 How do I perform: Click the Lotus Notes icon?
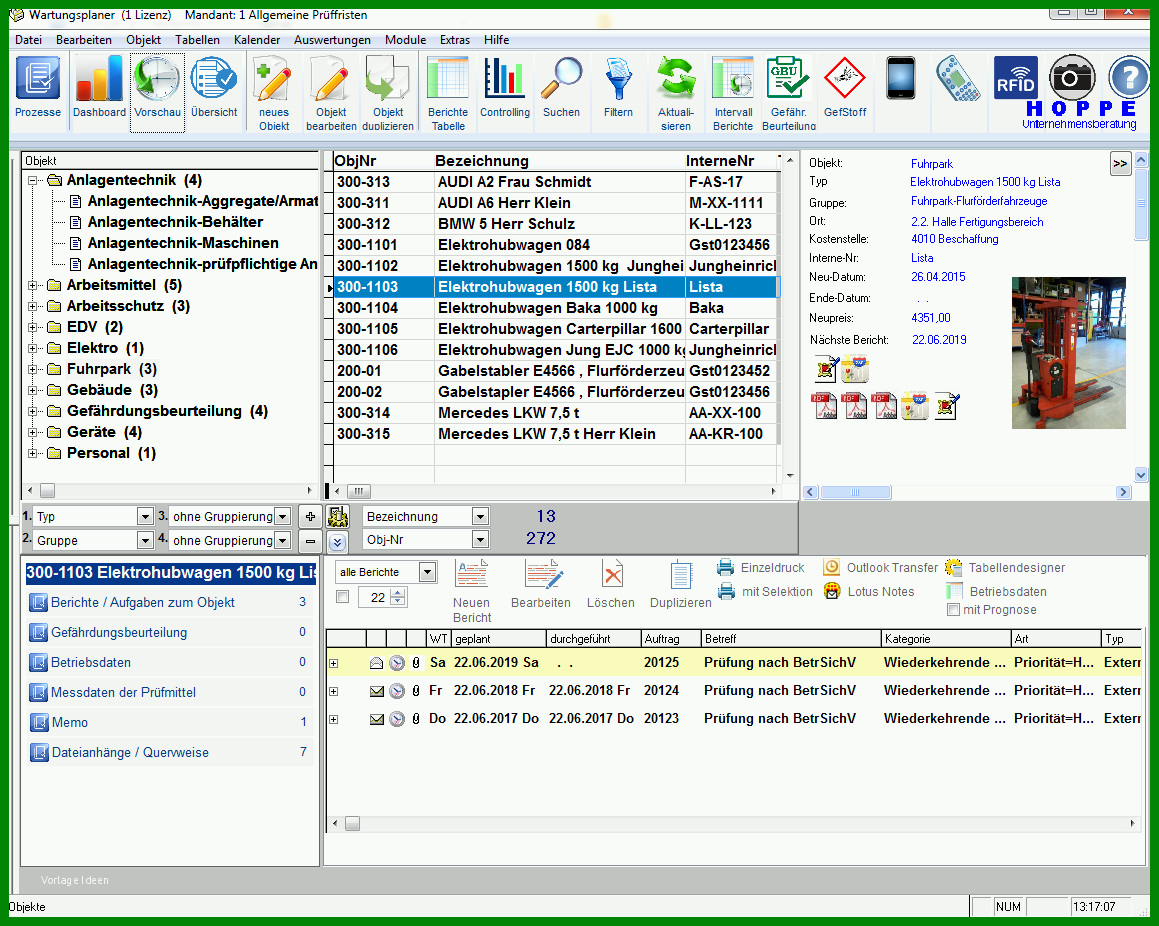pyautogui.click(x=832, y=591)
